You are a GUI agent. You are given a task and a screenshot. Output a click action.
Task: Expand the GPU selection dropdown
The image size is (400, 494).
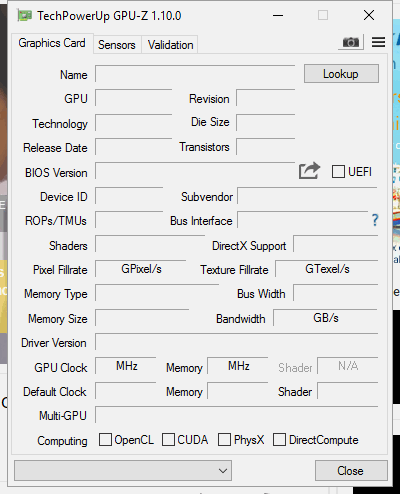coord(123,471)
